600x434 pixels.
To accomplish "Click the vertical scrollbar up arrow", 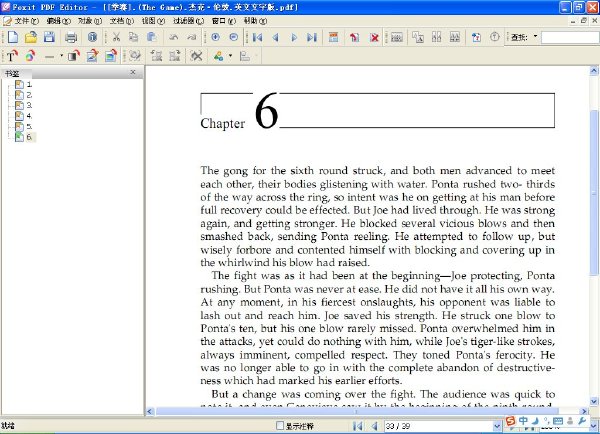I will (594, 70).
